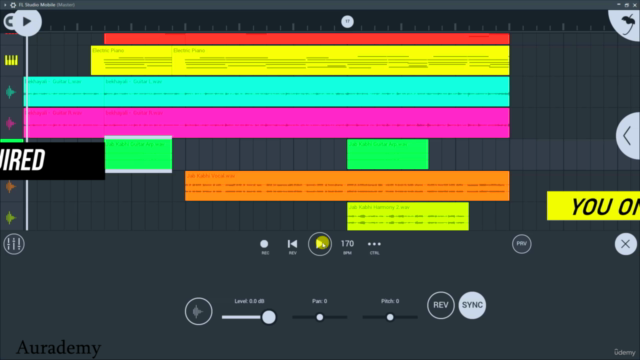Open the mixer sliders icon
This screenshot has height=360, width=640.
coord(14,244)
